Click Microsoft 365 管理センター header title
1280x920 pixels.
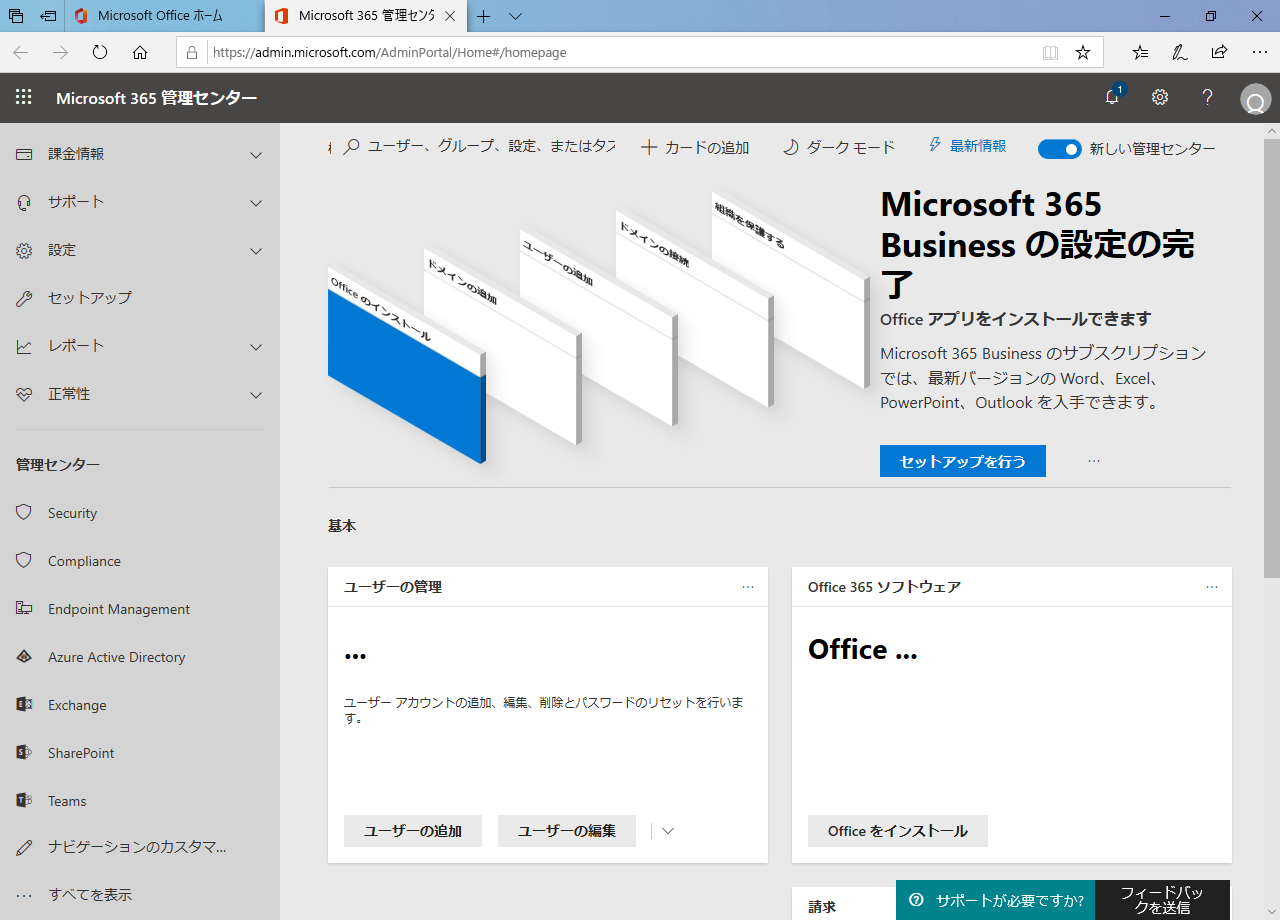(156, 98)
